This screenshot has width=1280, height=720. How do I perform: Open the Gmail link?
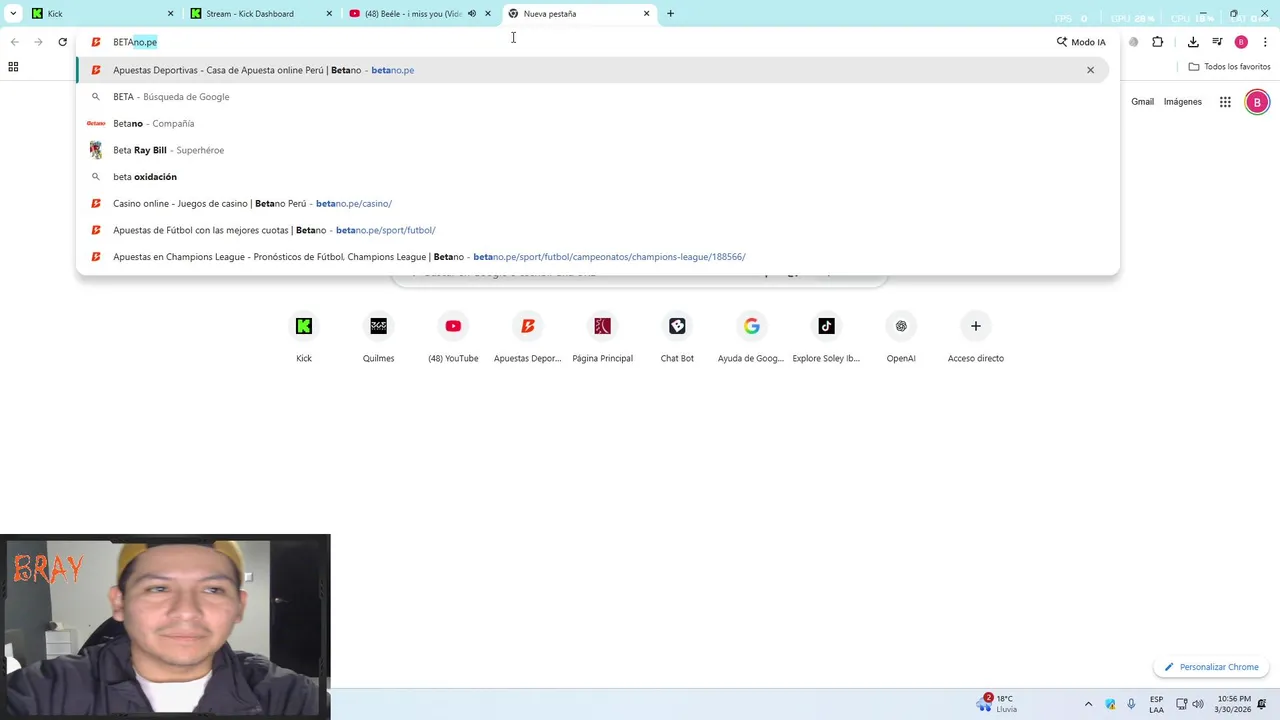[1142, 102]
